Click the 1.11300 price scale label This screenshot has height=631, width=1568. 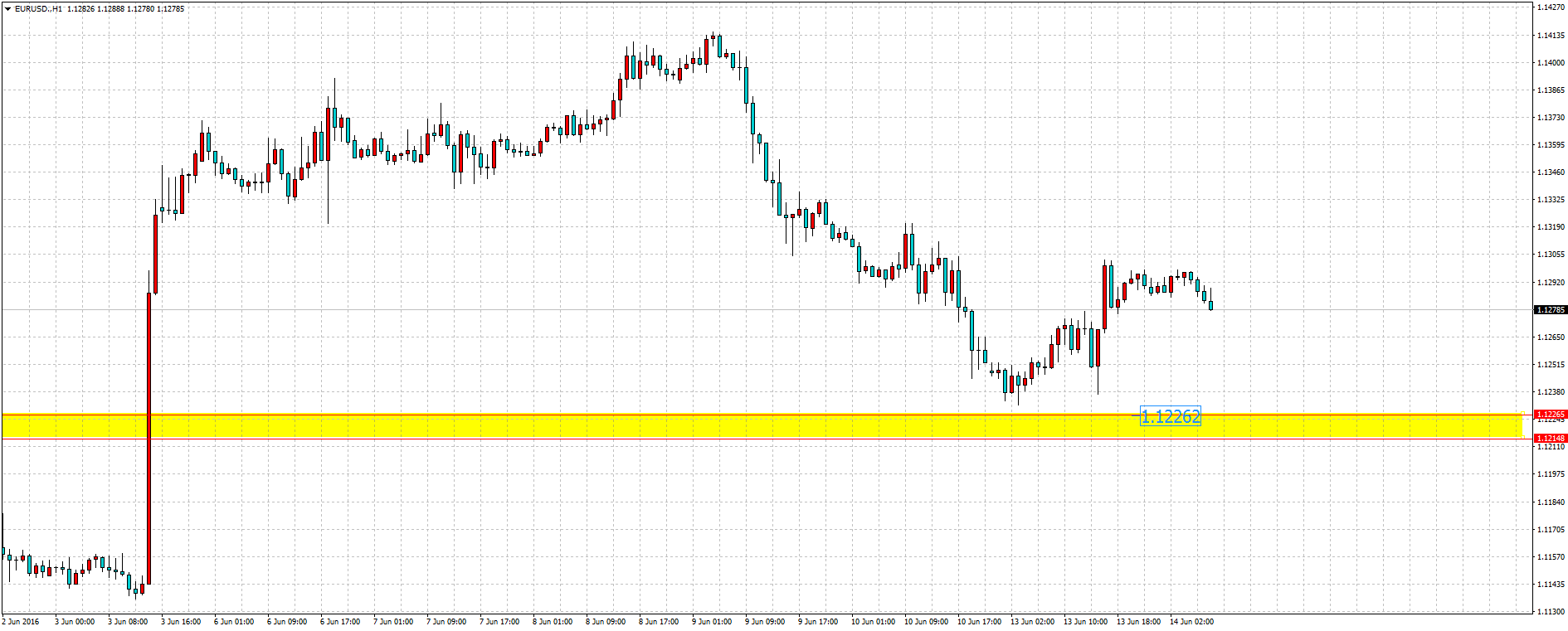tap(1551, 612)
